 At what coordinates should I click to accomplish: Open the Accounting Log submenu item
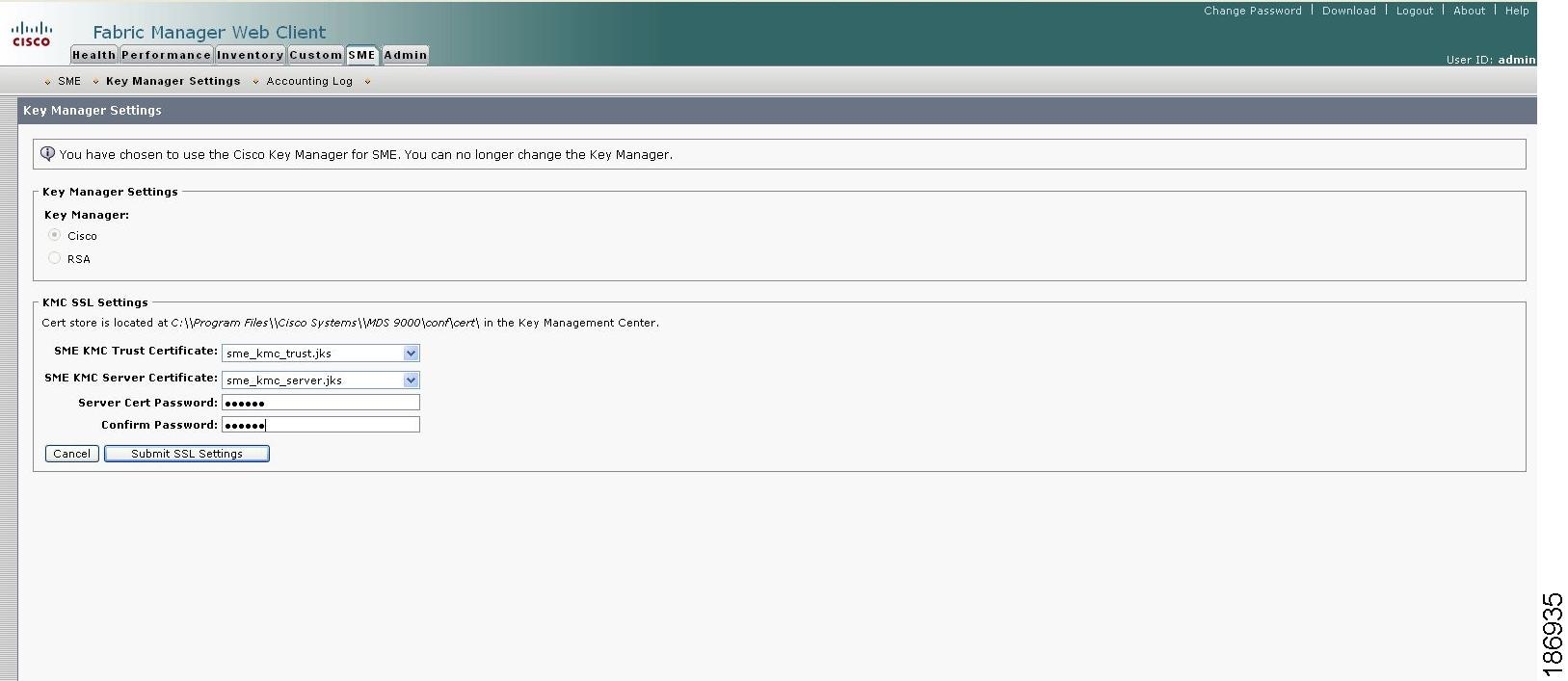pos(309,81)
